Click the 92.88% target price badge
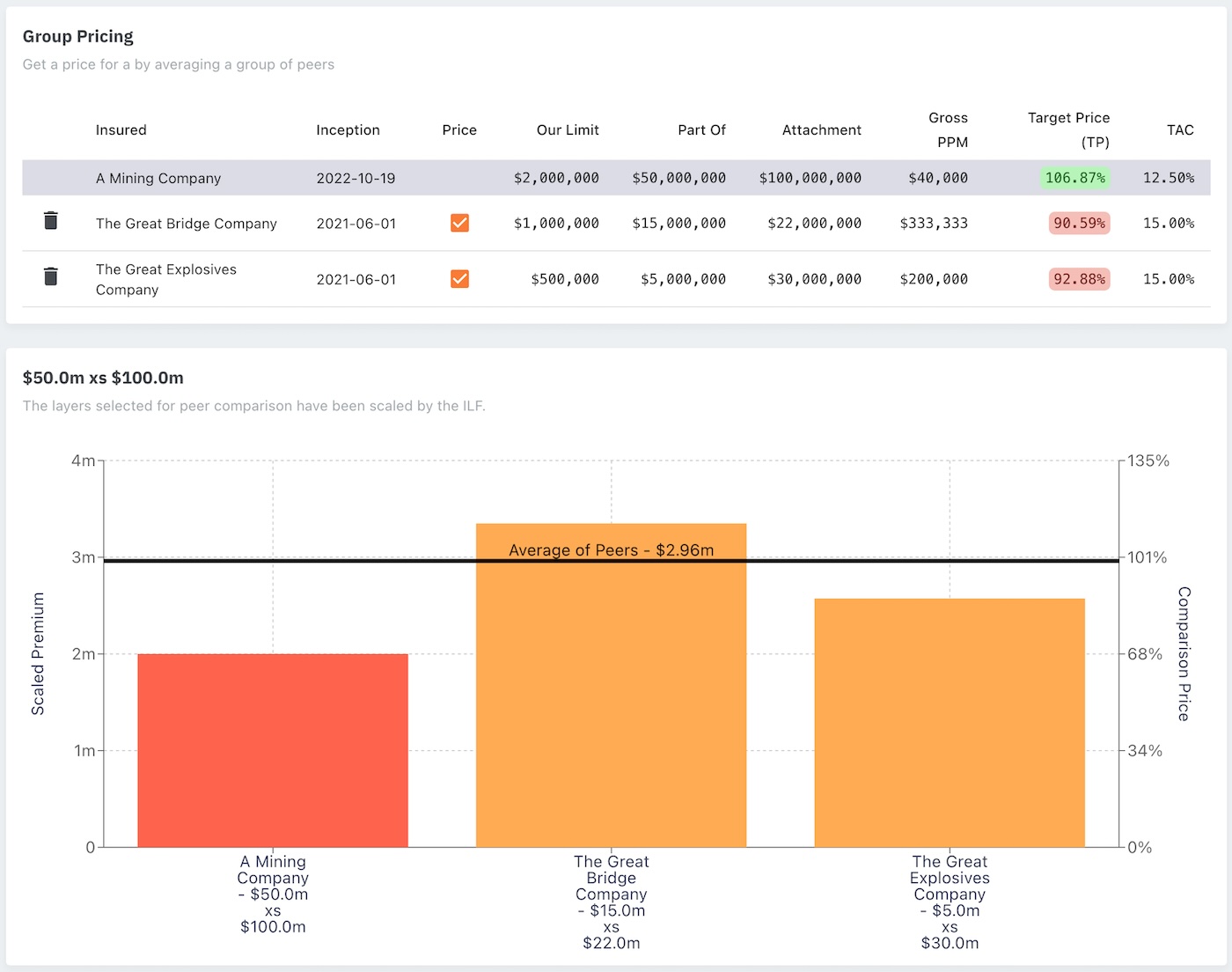 pos(1080,279)
